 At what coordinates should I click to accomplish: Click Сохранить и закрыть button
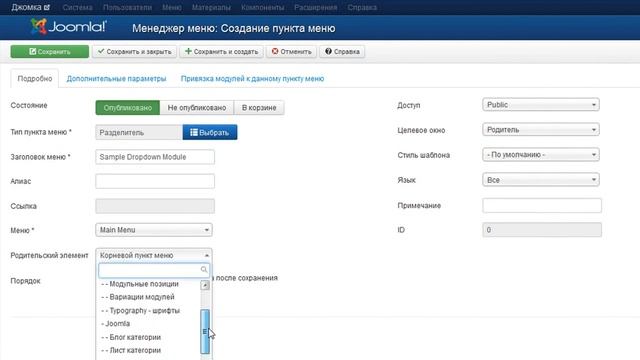134,51
